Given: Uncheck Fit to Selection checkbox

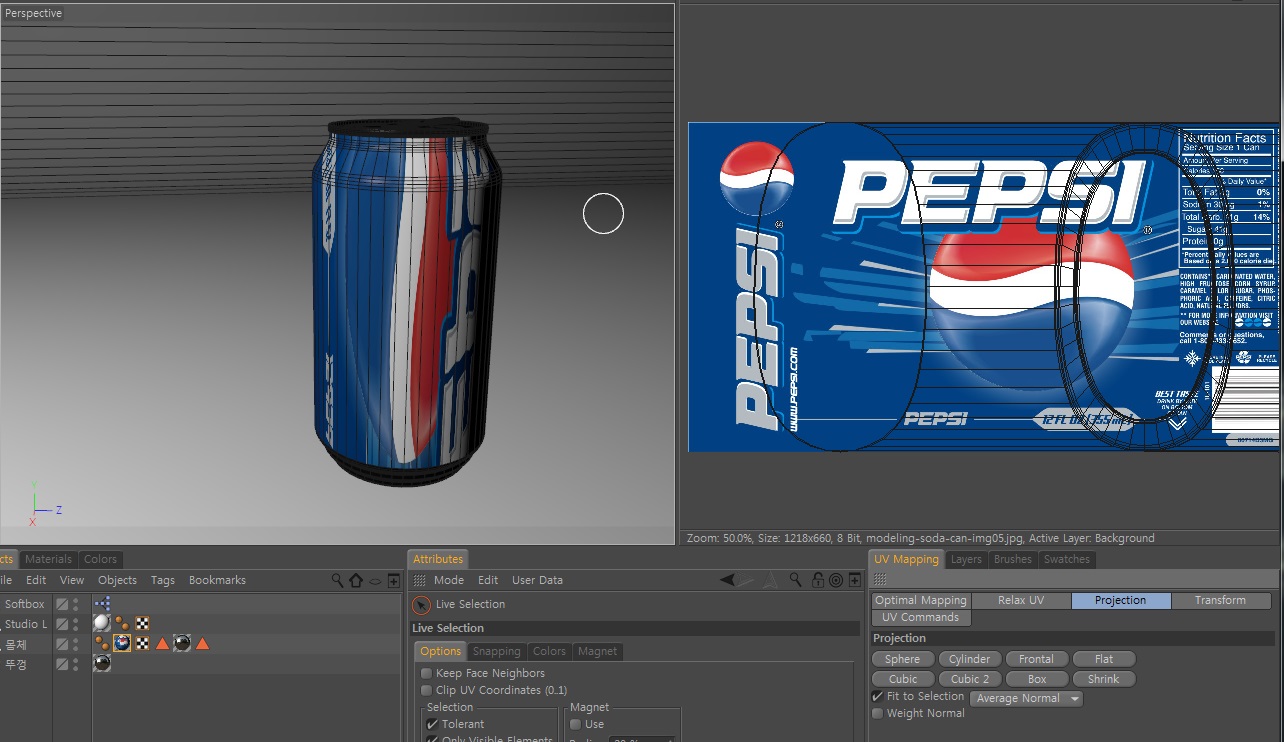Looking at the screenshot, I should coord(878,696).
